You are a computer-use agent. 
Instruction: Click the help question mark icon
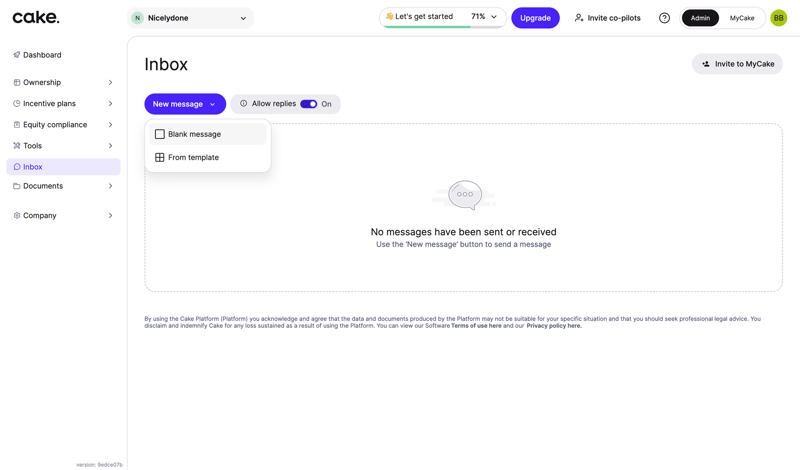pyautogui.click(x=664, y=18)
